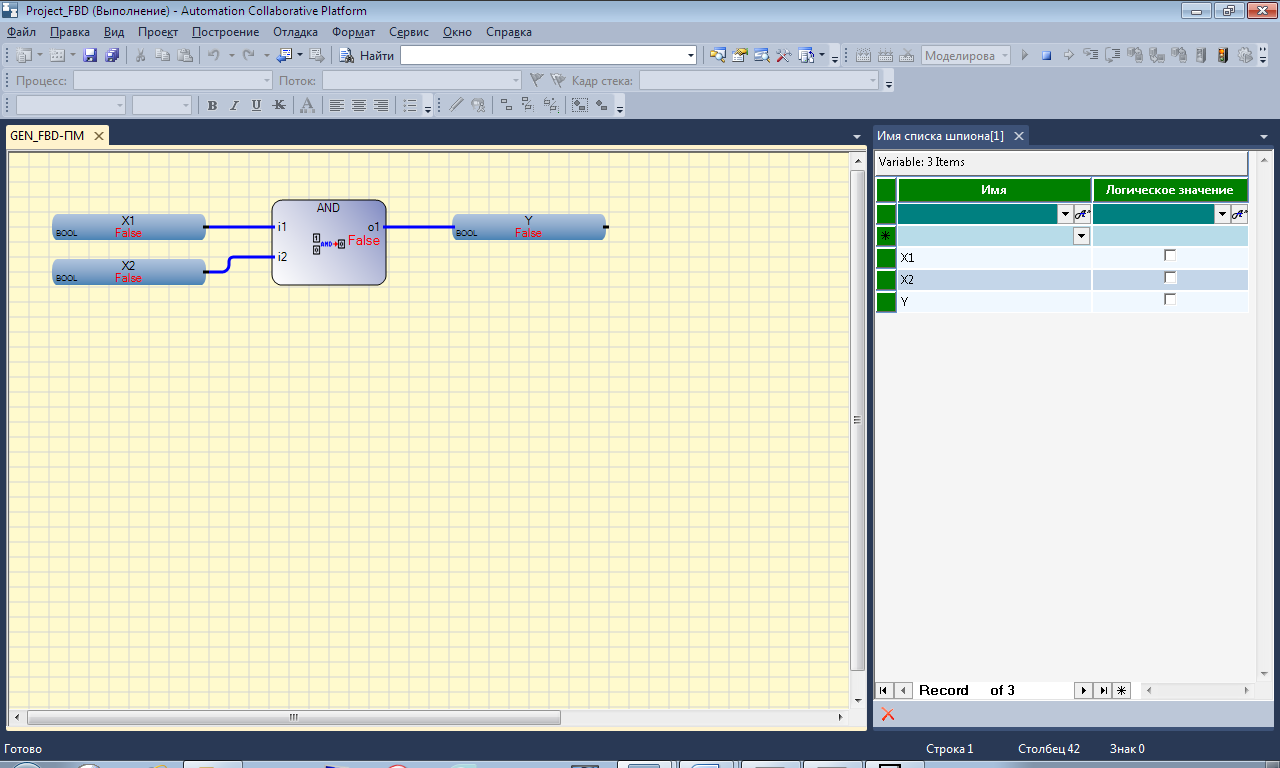Click the red X delete icon below spy list
Screen dimensions: 1280x768
887,714
